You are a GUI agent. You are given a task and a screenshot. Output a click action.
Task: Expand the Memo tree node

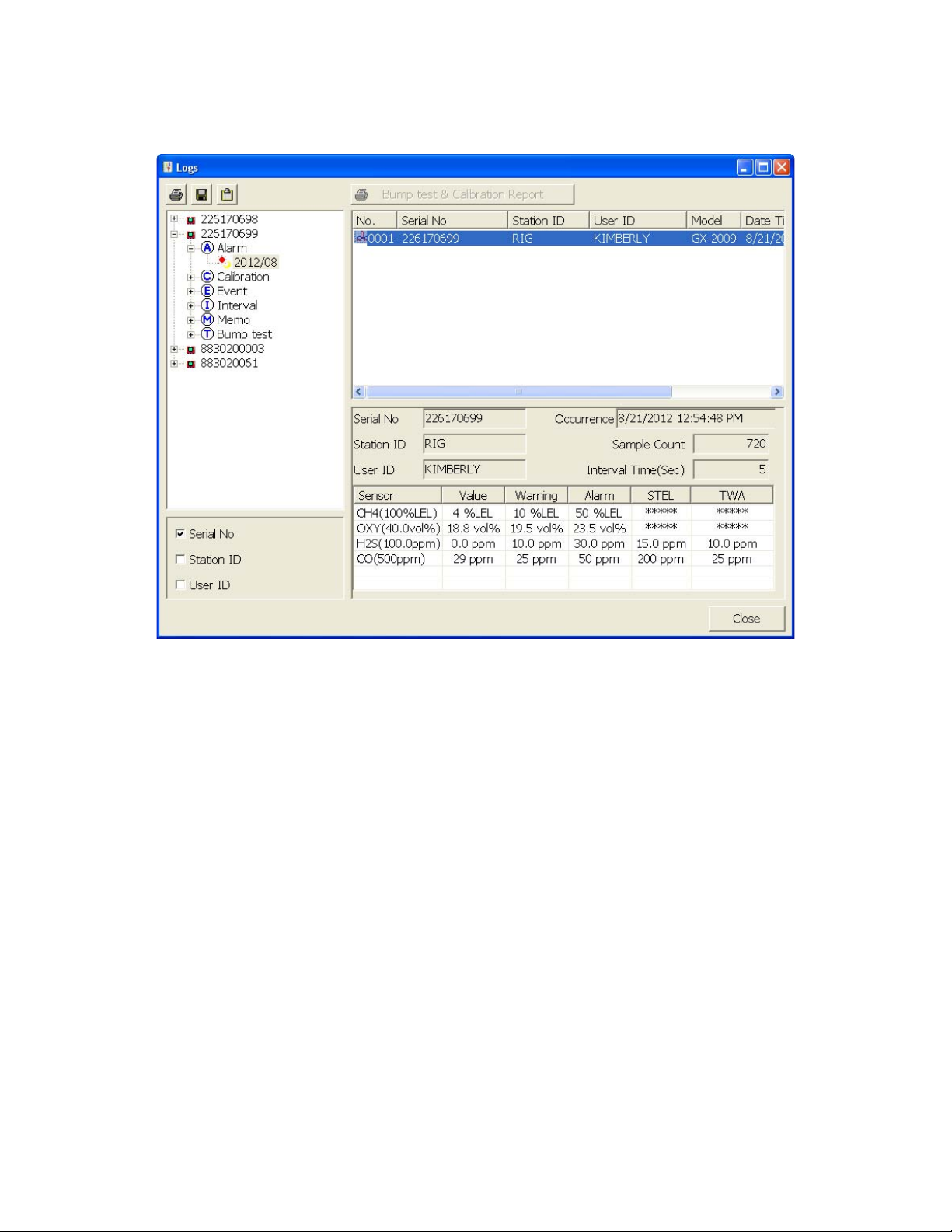pyautogui.click(x=191, y=320)
